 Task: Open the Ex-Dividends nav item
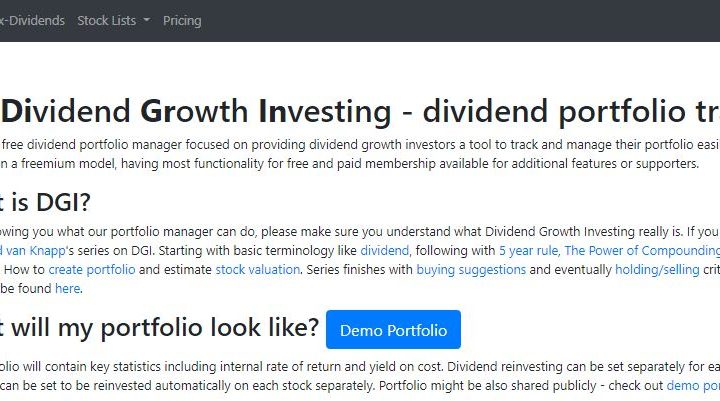33,20
